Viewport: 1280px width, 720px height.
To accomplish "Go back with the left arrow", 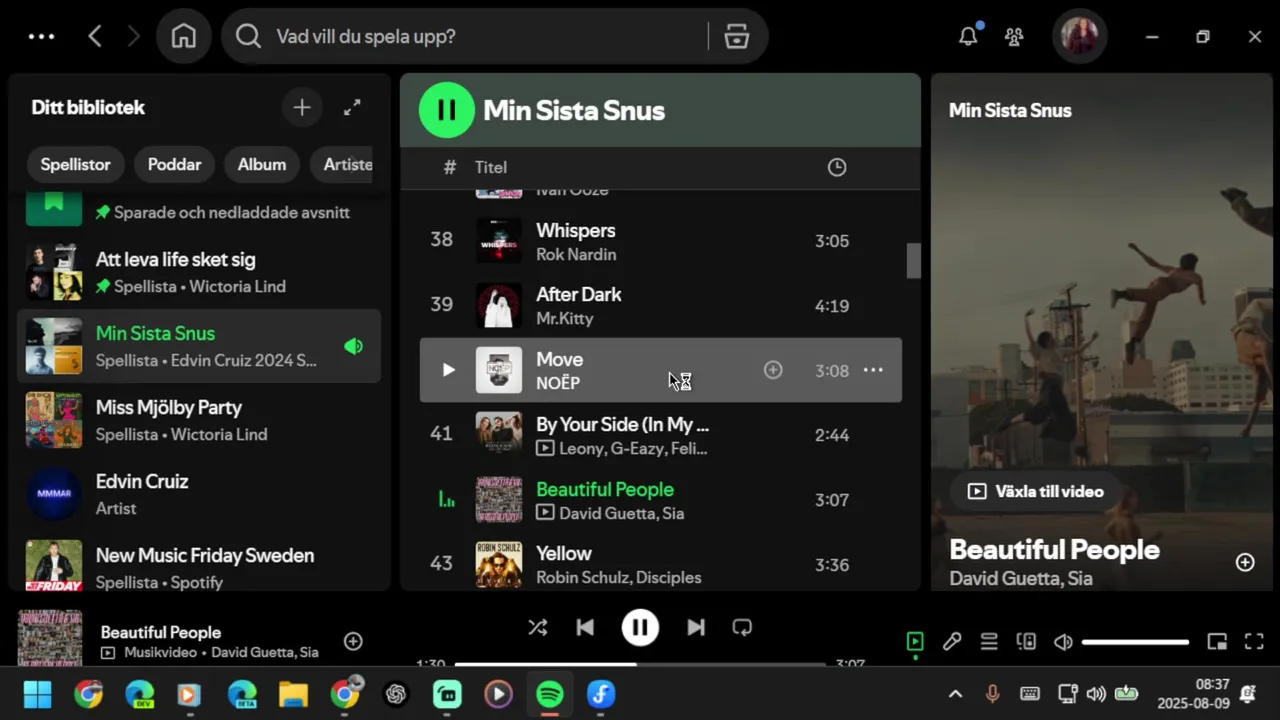I will [95, 36].
